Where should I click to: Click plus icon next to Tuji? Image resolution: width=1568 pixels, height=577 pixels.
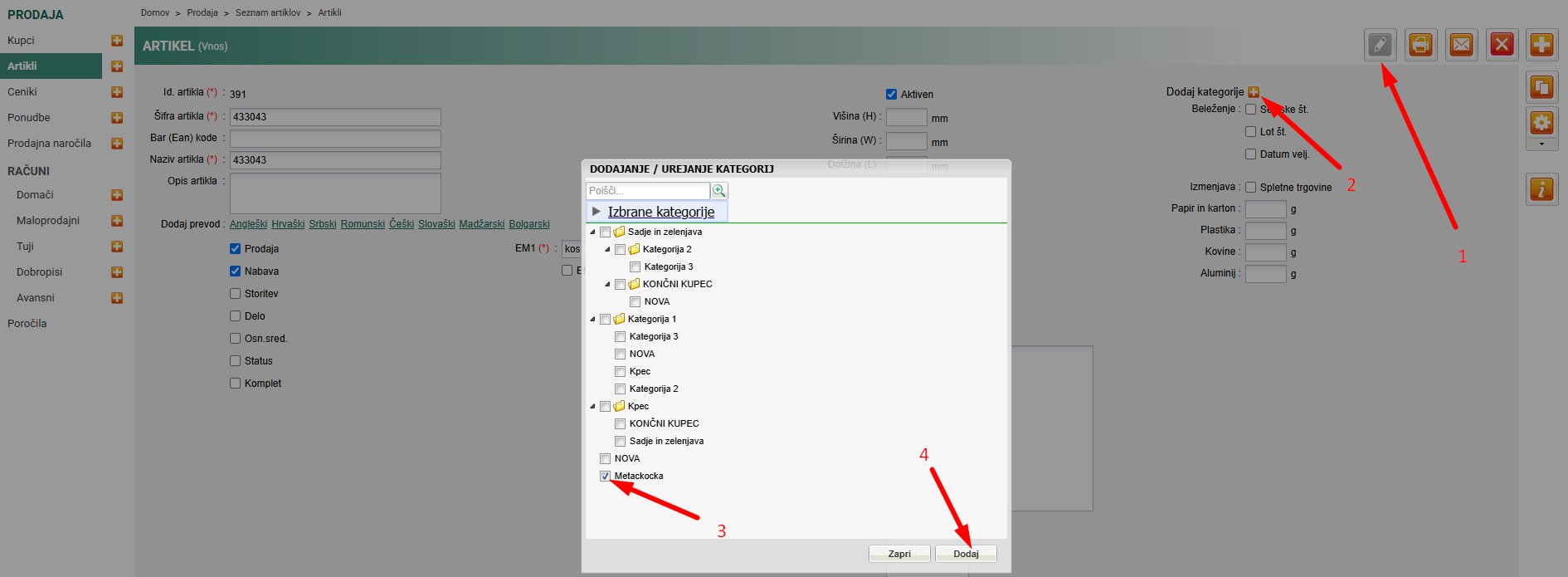coord(117,247)
